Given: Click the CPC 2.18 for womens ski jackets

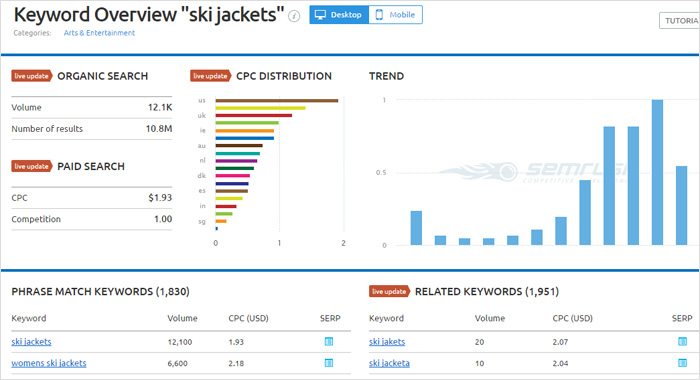Looking at the screenshot, I should click(x=236, y=363).
